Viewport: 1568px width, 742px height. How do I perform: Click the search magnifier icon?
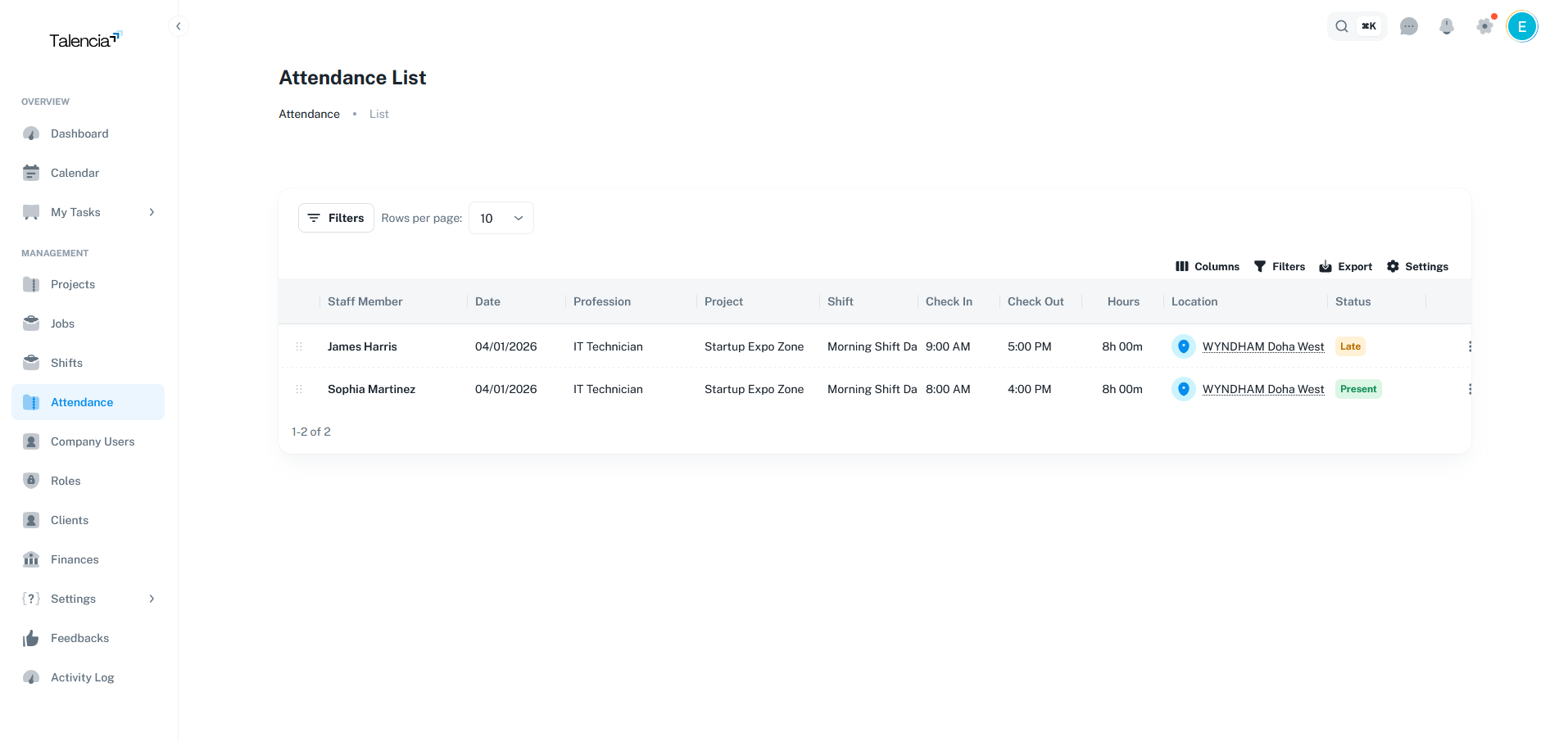[1341, 26]
